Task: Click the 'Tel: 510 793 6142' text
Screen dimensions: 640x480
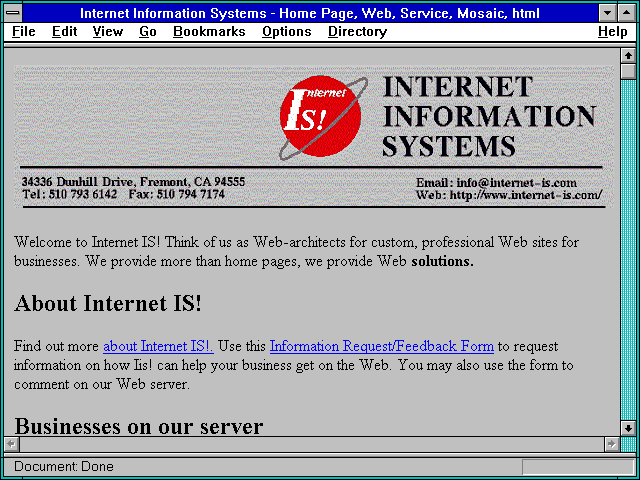Action: pos(69,194)
